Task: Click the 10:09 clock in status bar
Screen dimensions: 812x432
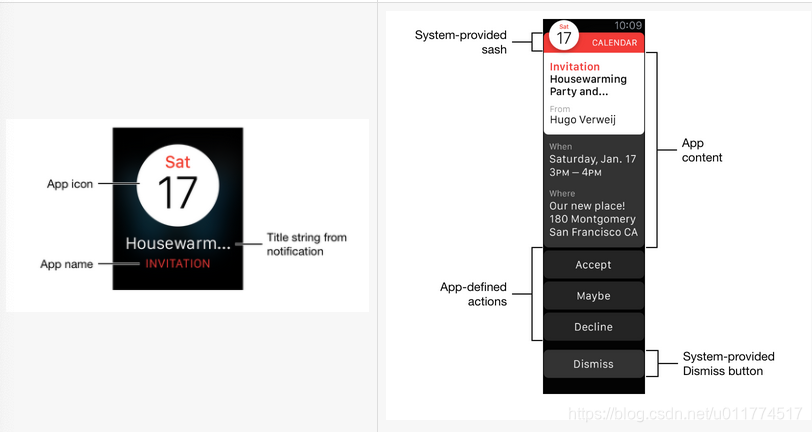Action: tap(628, 25)
